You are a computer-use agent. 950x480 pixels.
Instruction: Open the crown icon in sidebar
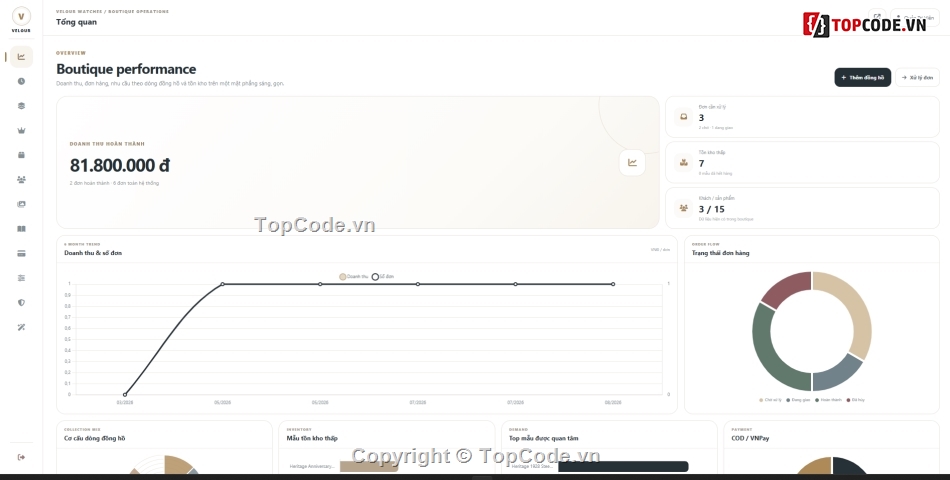[x=21, y=130]
